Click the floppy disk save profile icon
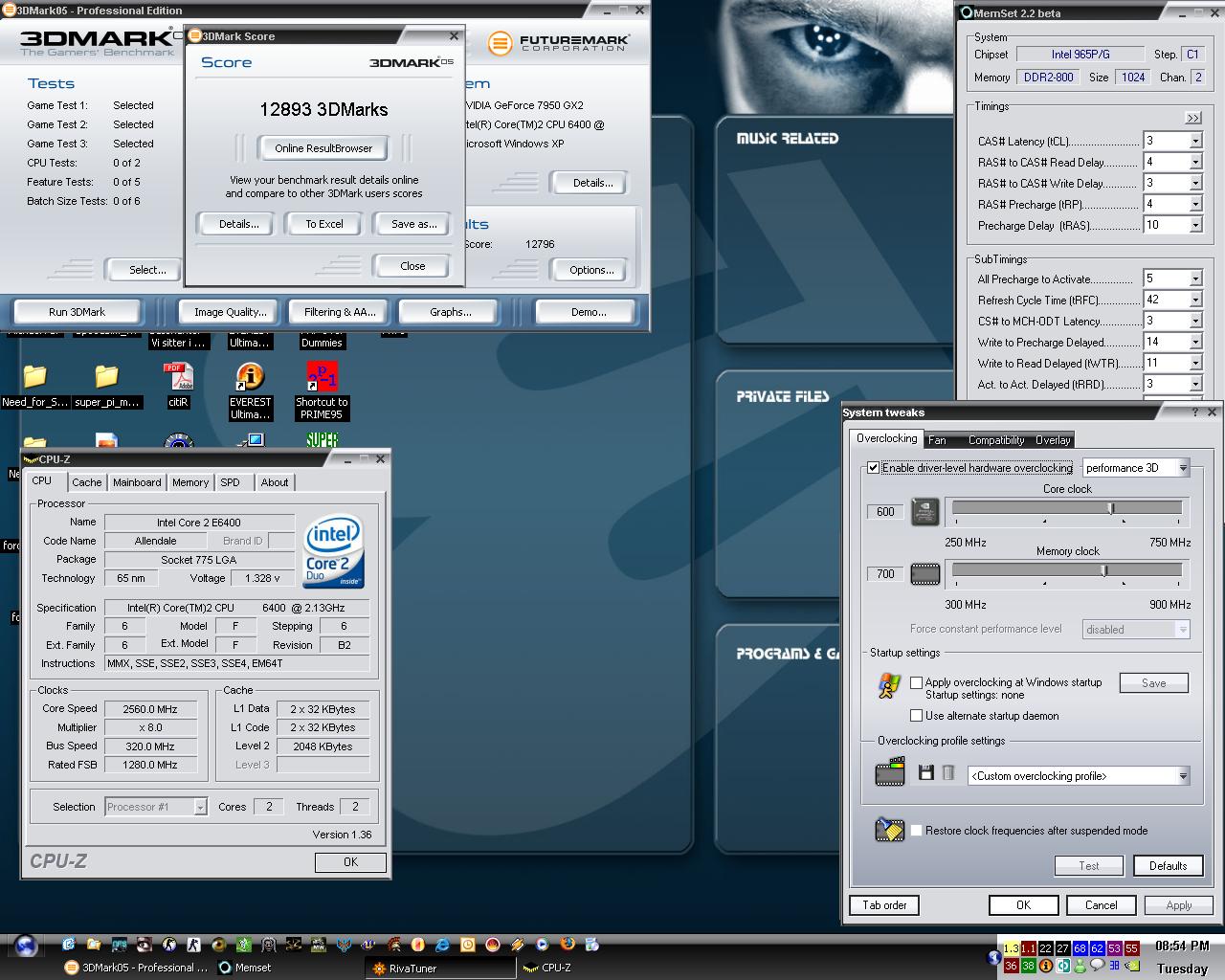 (x=925, y=772)
